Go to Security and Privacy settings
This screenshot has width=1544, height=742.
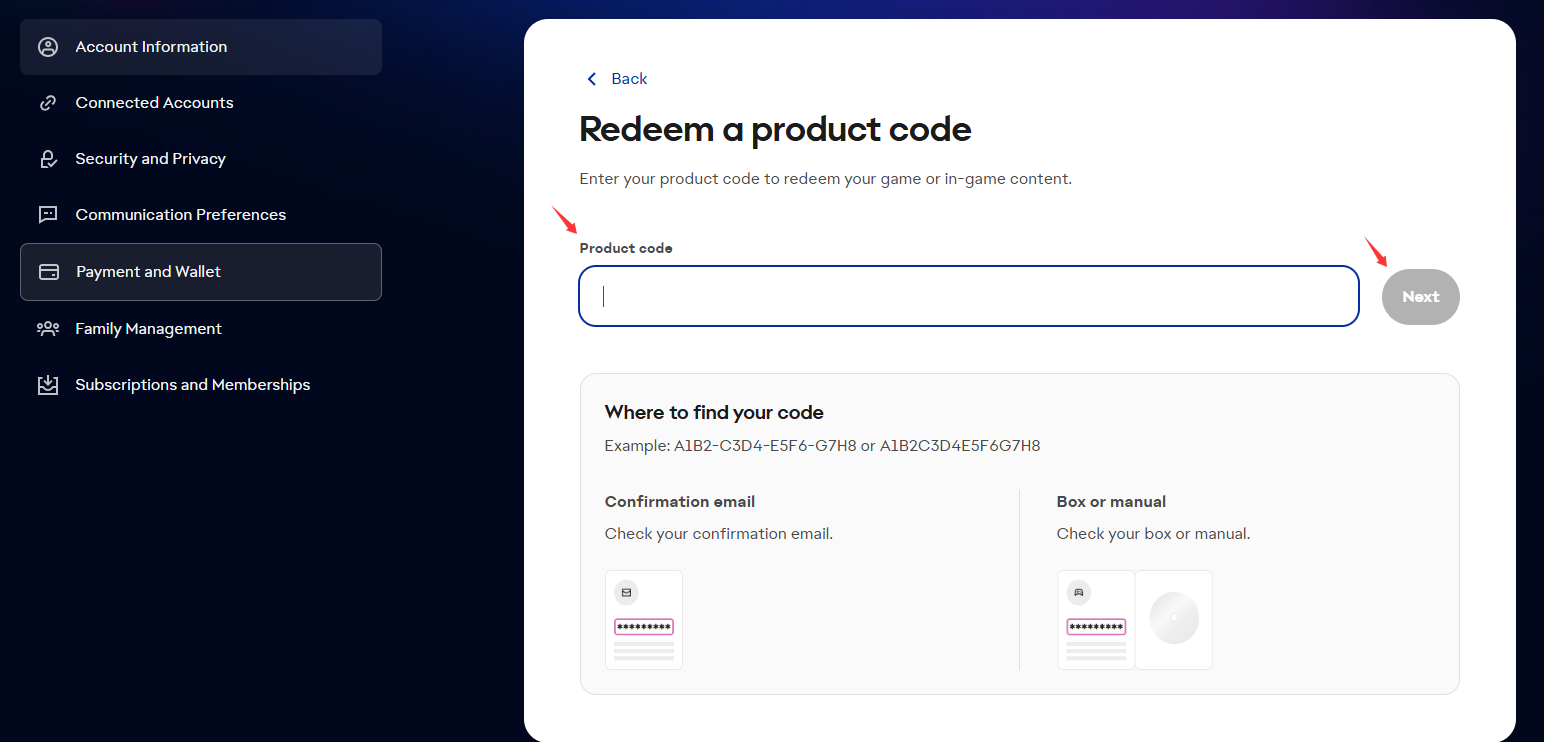click(201, 159)
